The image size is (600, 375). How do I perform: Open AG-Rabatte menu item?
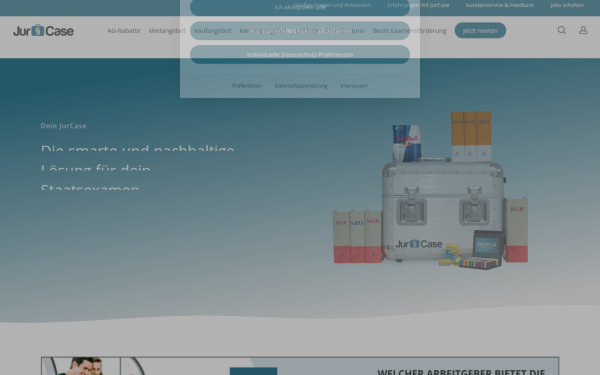coord(124,31)
